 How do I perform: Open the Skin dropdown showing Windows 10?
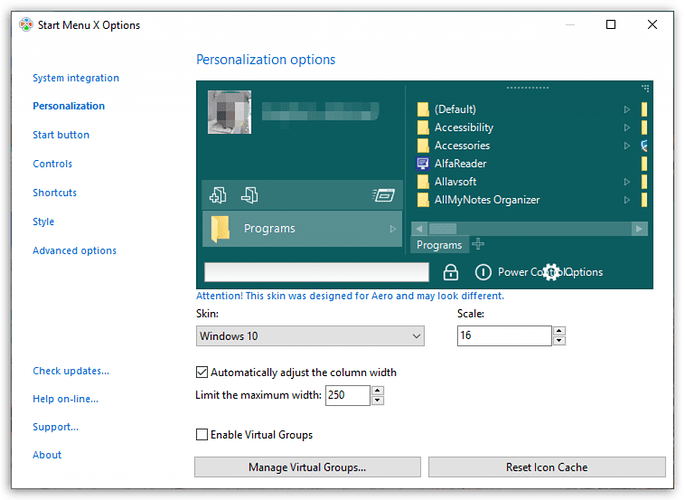pos(310,336)
